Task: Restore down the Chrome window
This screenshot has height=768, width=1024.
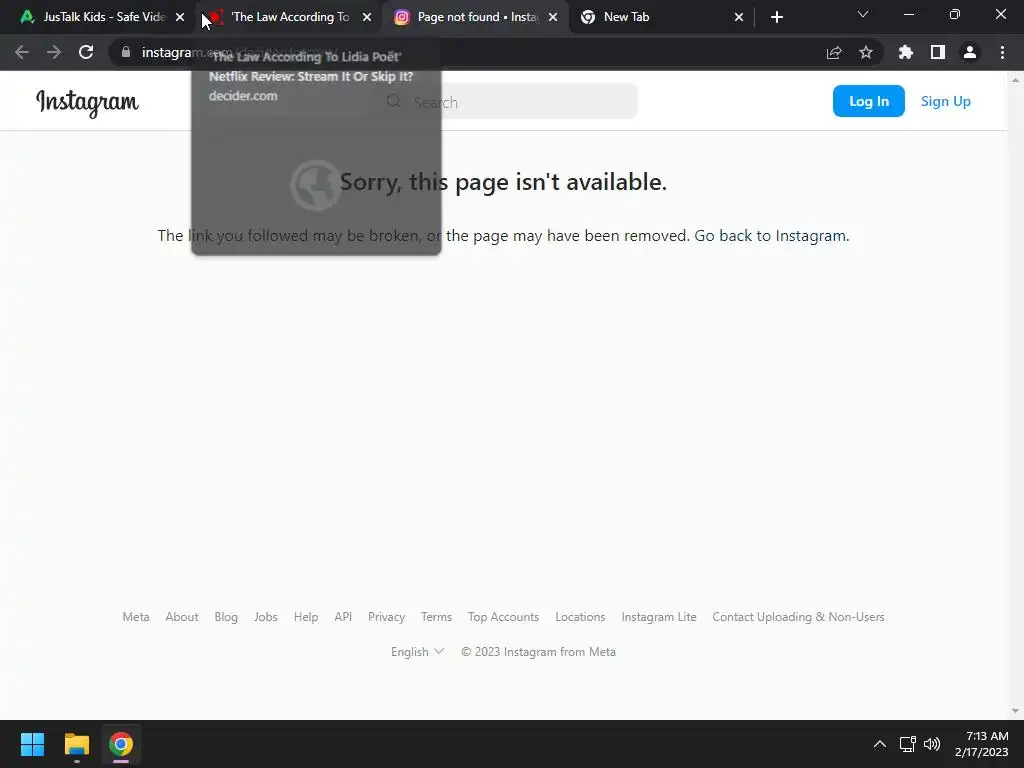Action: coord(955,14)
